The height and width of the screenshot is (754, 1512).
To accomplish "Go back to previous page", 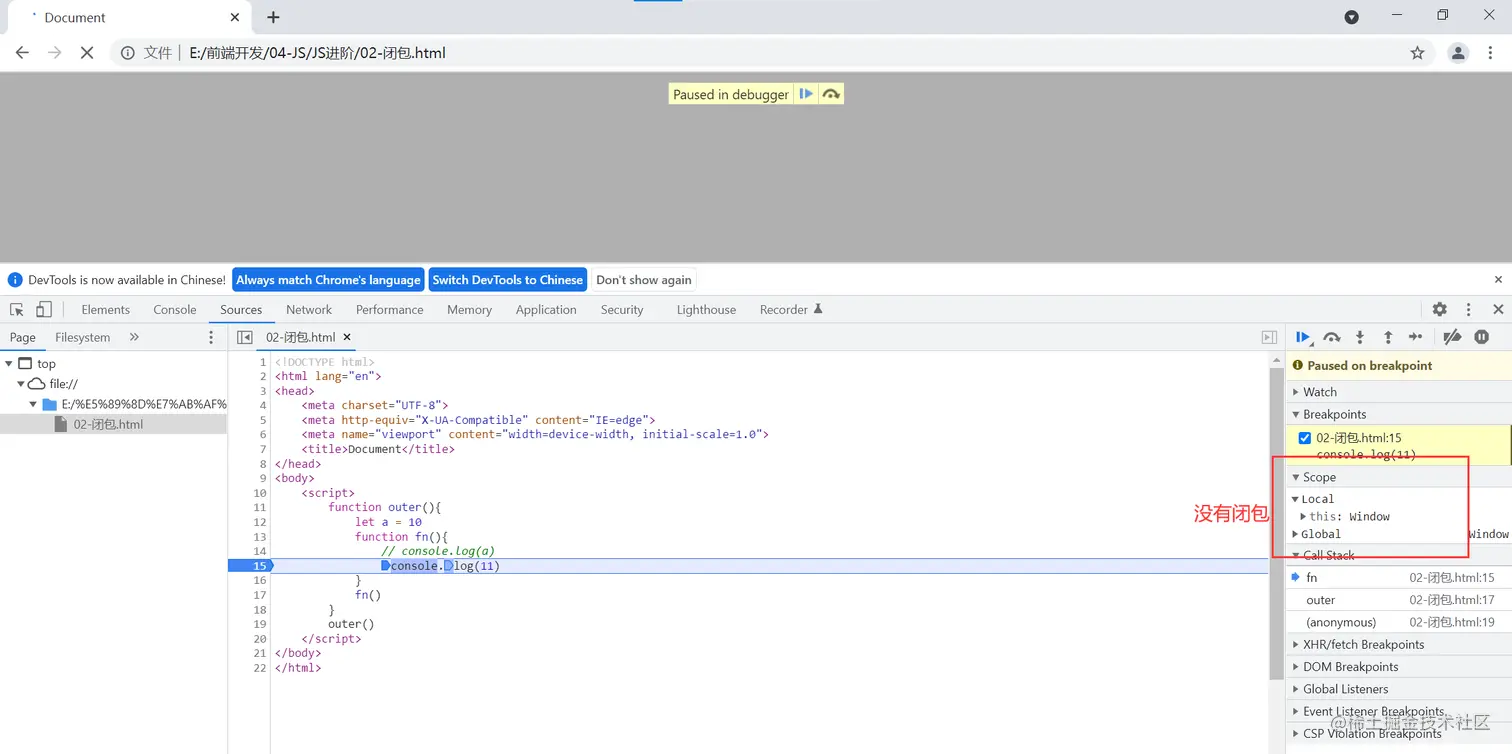I will pos(22,53).
